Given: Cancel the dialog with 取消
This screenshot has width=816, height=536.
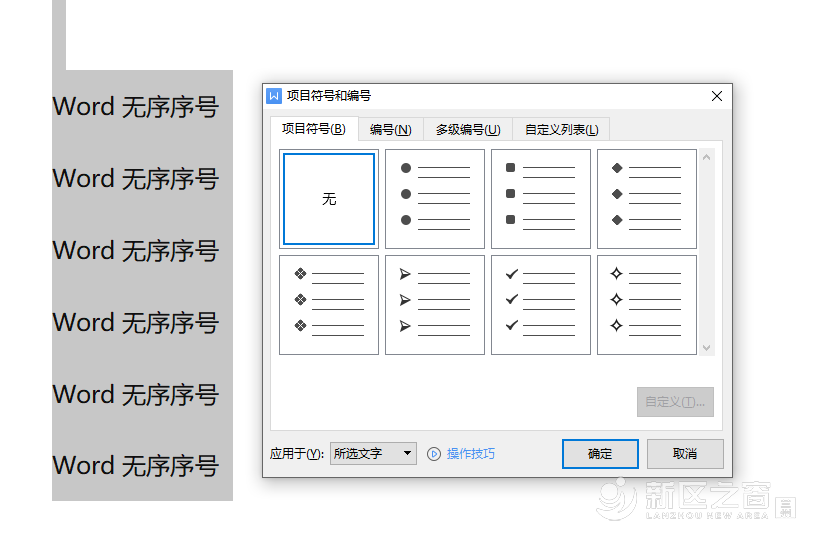Looking at the screenshot, I should pos(685,454).
